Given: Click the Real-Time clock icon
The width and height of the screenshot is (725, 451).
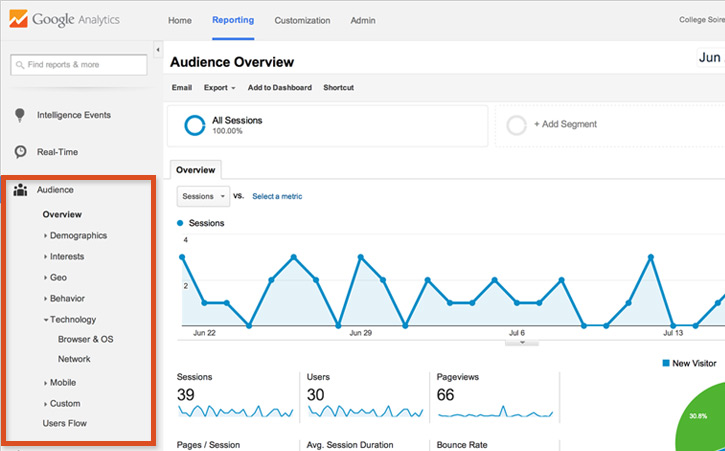Looking at the screenshot, I should pyautogui.click(x=20, y=152).
